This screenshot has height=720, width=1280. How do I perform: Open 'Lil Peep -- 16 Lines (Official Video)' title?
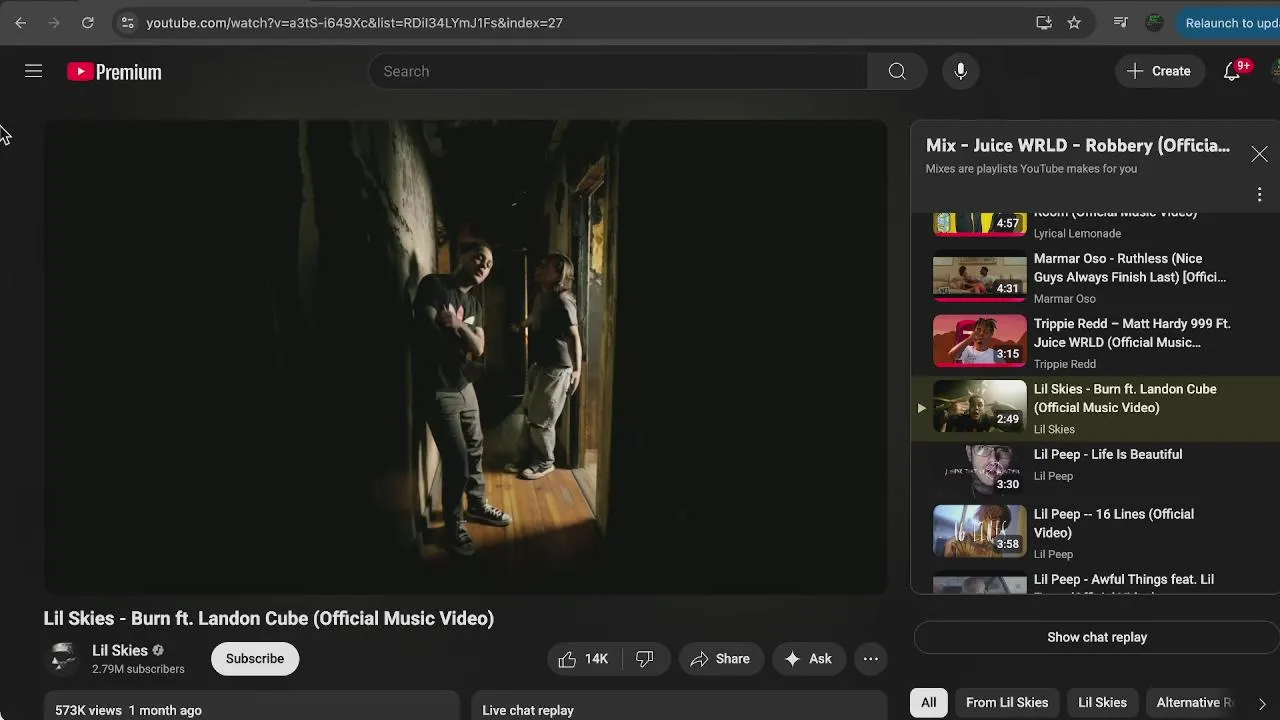(1114, 523)
